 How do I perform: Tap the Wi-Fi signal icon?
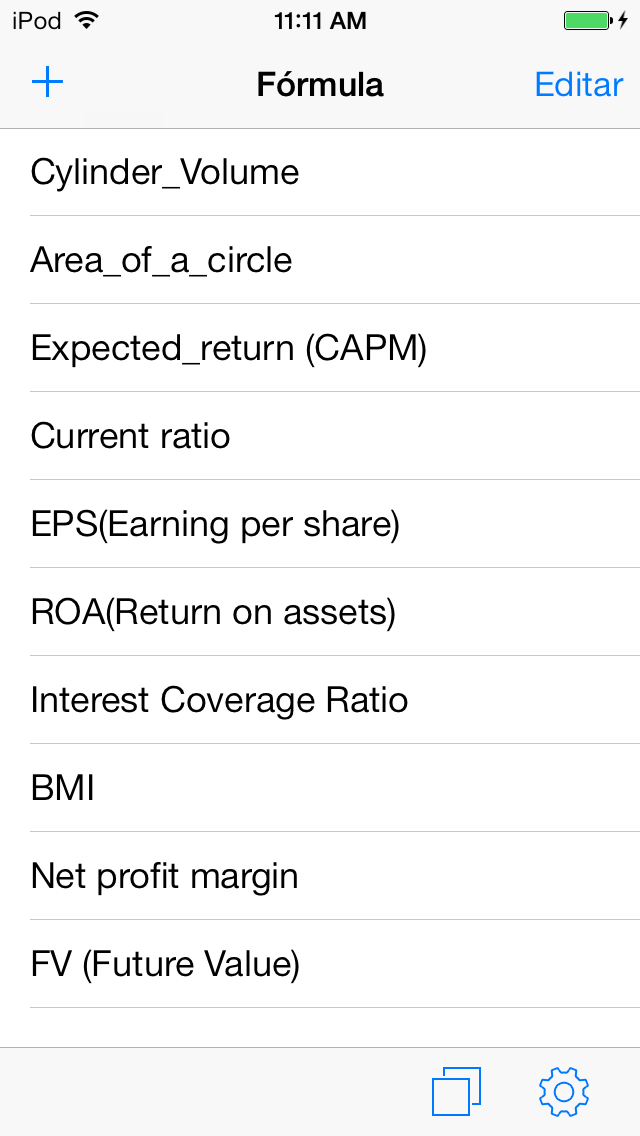tap(87, 20)
